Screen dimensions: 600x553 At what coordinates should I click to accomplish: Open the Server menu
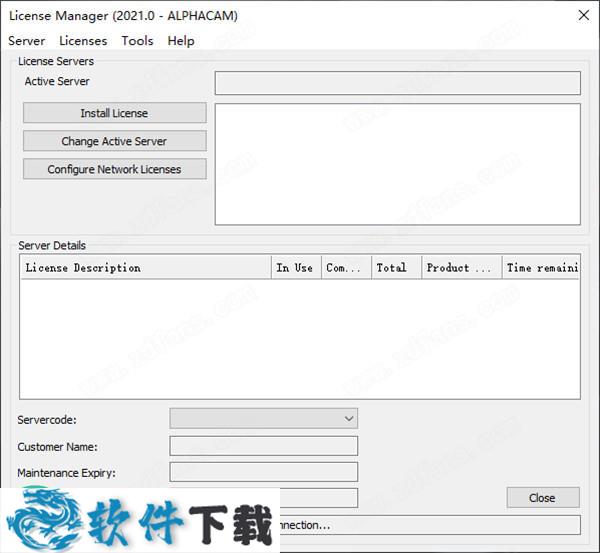[26, 41]
